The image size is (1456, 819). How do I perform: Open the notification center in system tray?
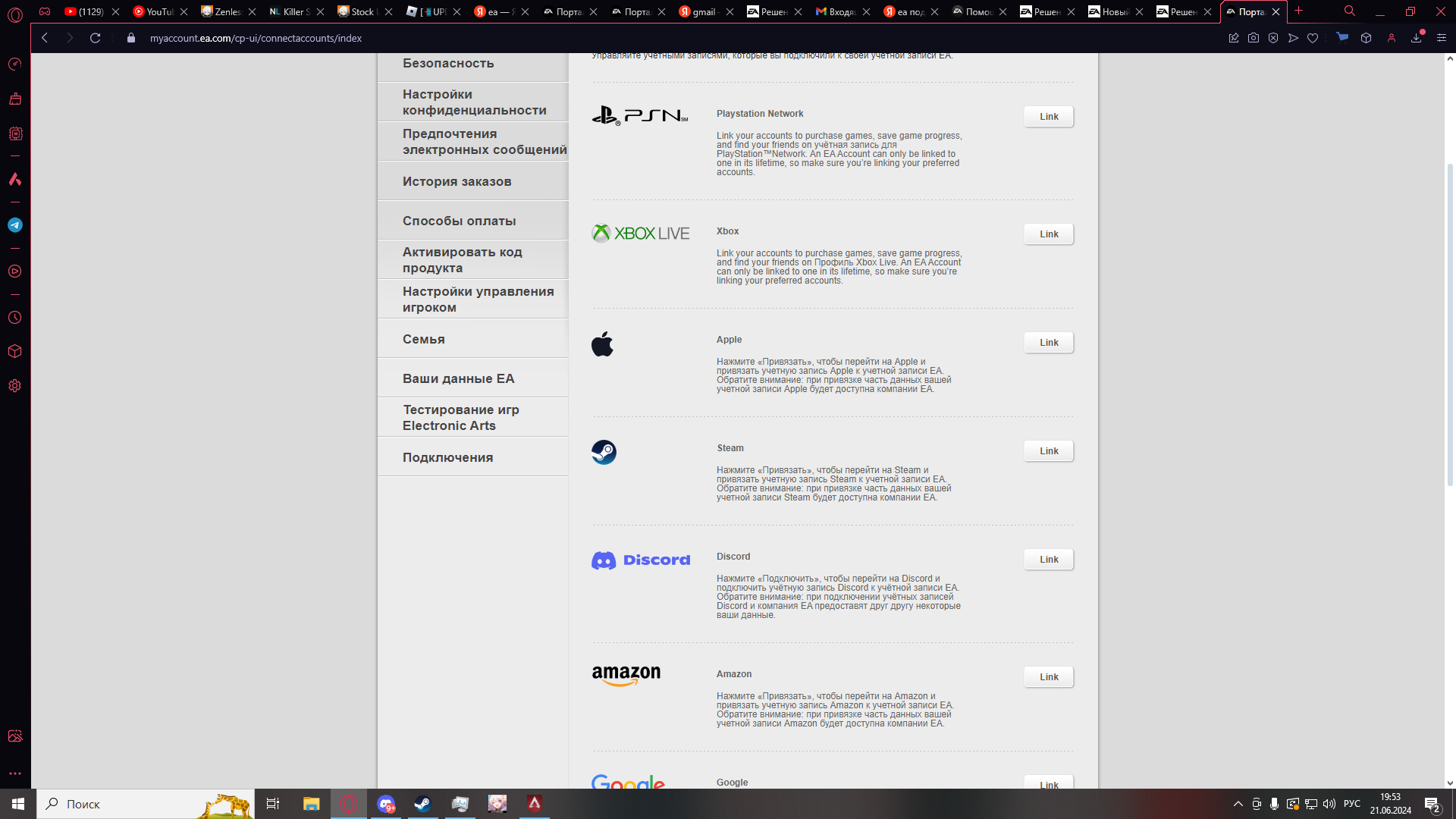pyautogui.click(x=1432, y=804)
